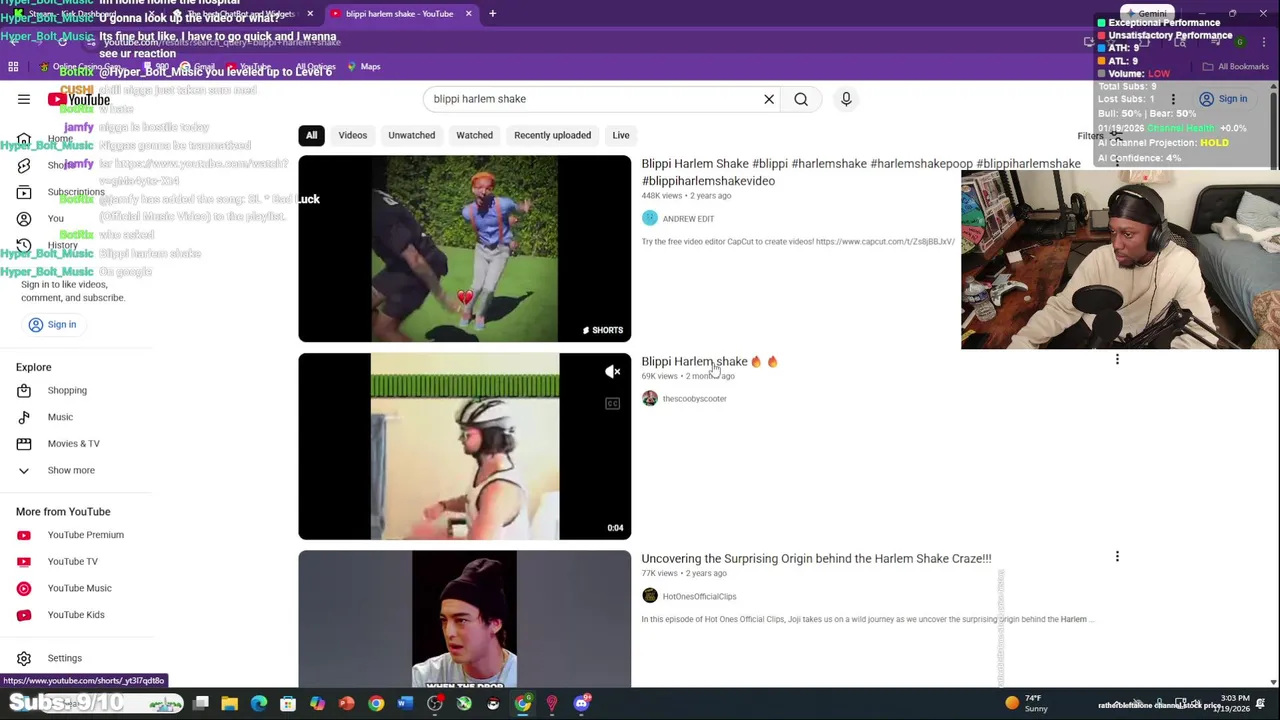Open thescoobyscooter channel link

coord(694,399)
